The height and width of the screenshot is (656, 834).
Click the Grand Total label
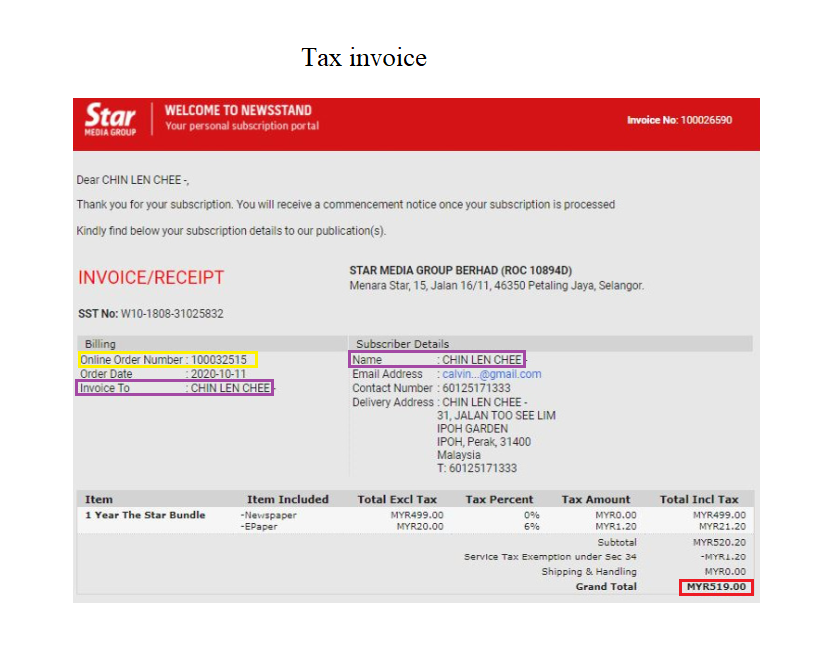606,587
